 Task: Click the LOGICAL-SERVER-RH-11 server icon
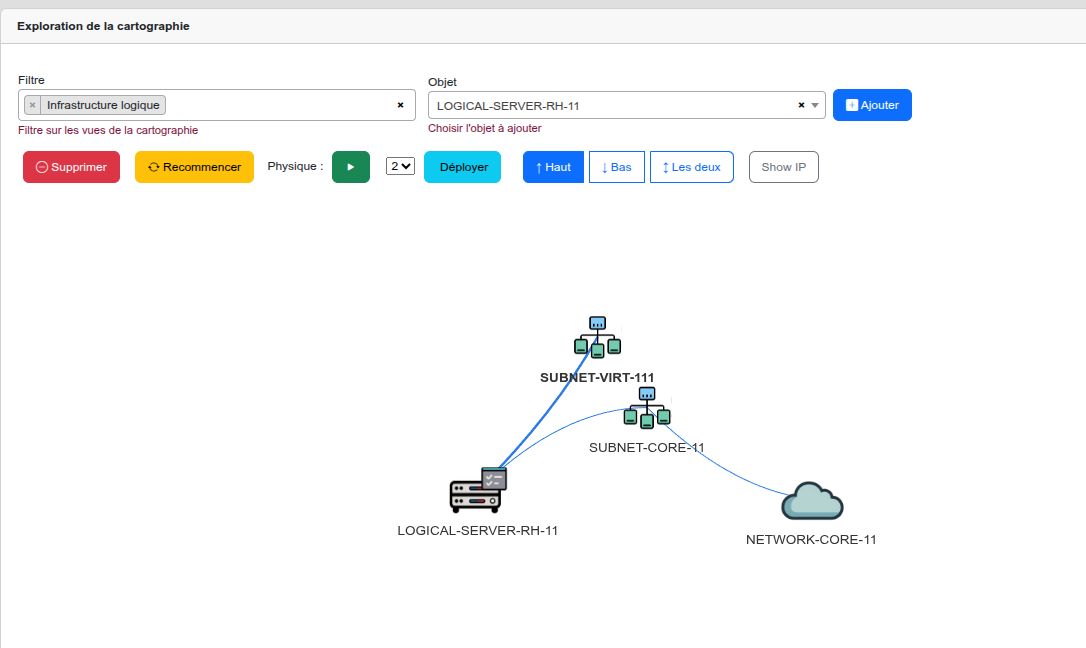click(477, 490)
